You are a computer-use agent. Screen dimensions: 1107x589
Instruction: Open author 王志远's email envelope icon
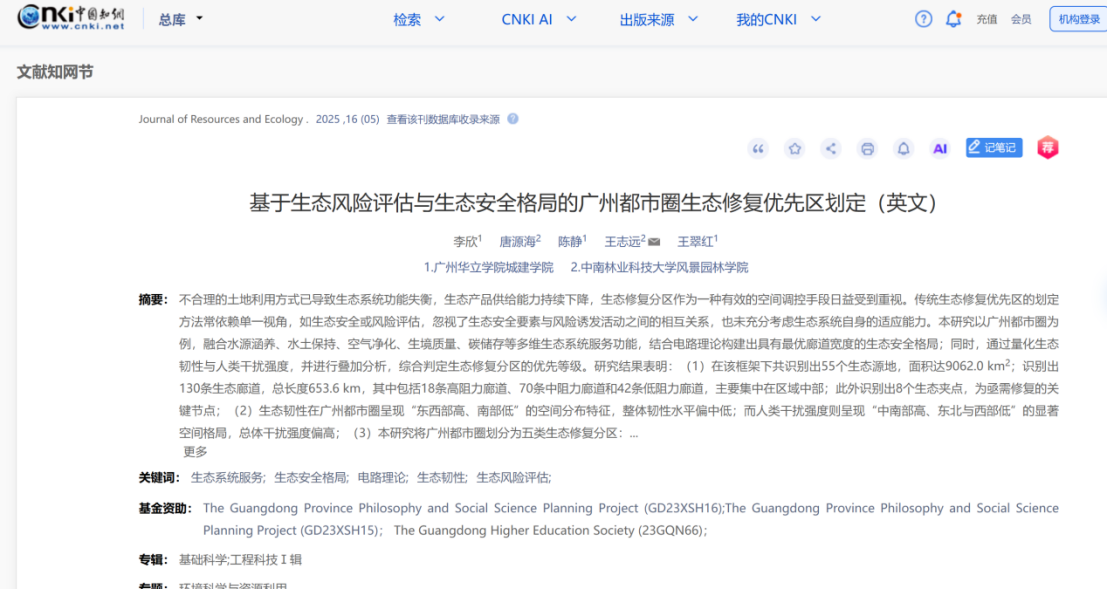click(x=654, y=242)
